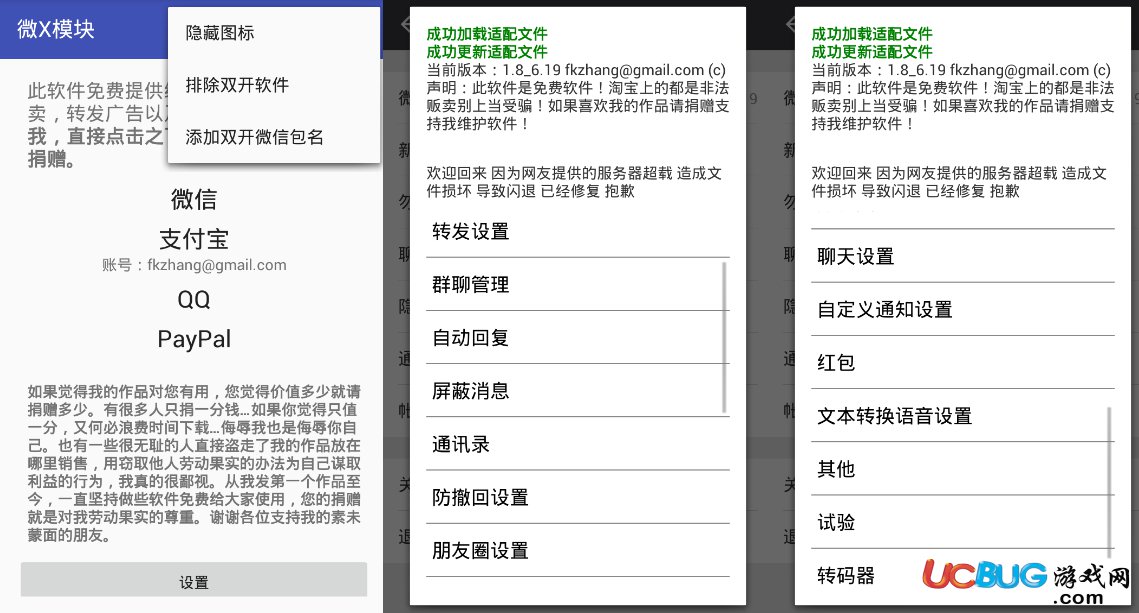Open 其他 entry
This screenshot has width=1139, height=613.
point(962,469)
